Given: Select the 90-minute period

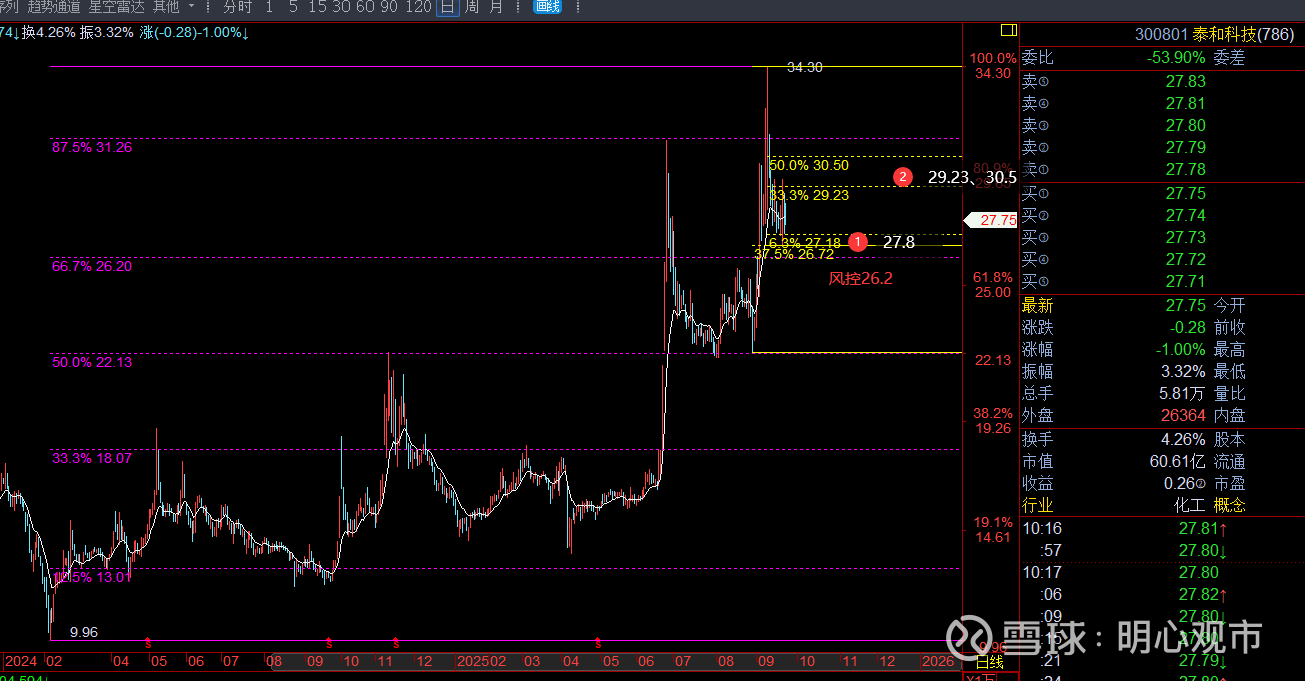Looking at the screenshot, I should pos(390,7).
